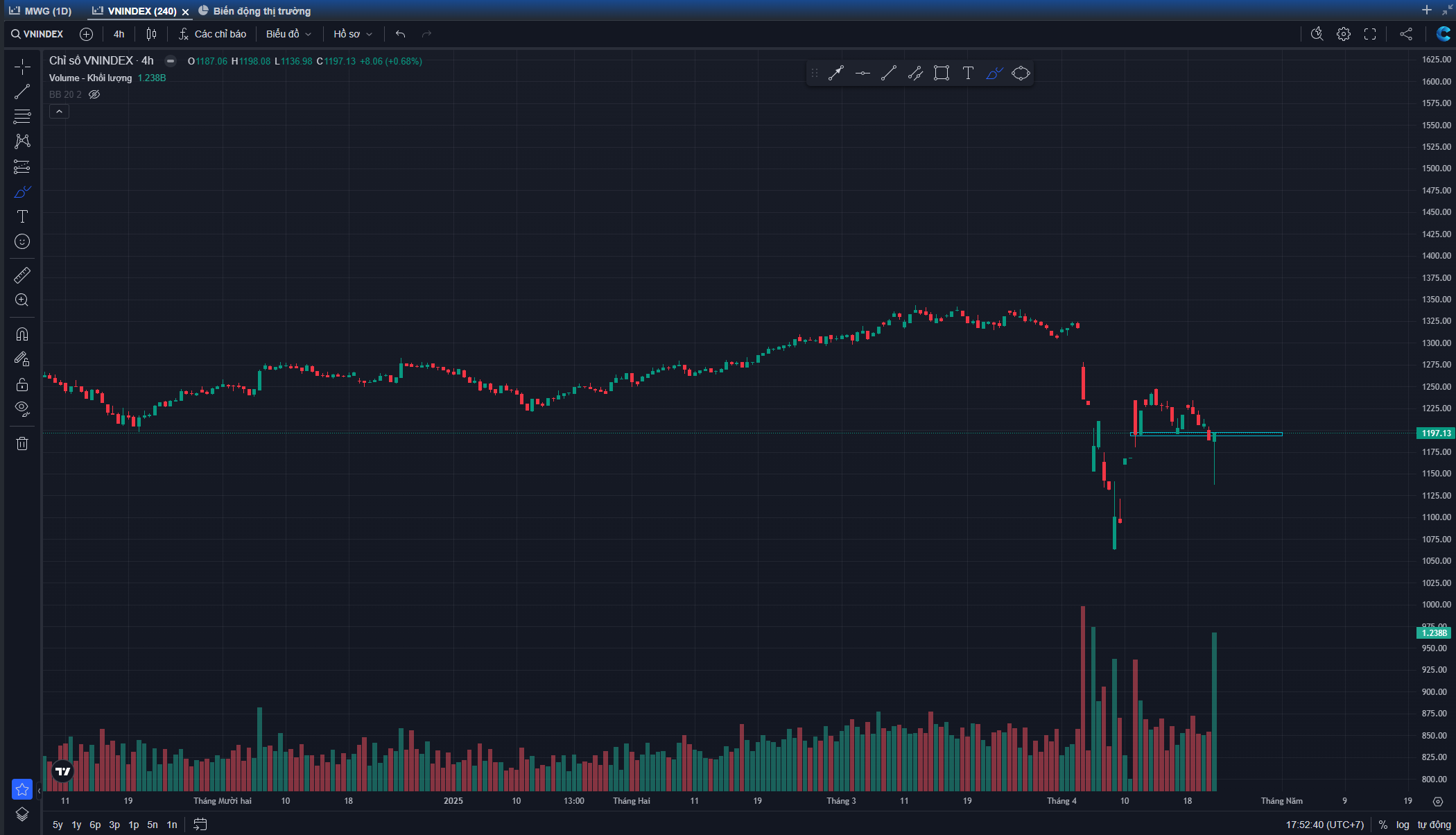Select the text tool in left sidebar
Image resolution: width=1456 pixels, height=835 pixels.
pyautogui.click(x=22, y=216)
